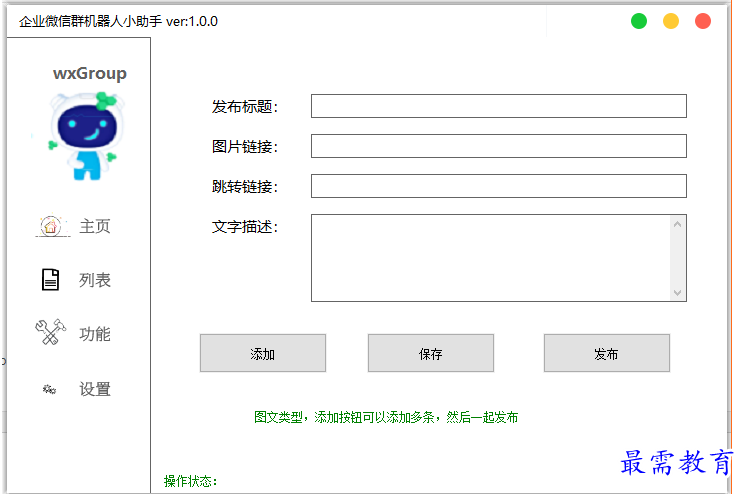742x494 pixels.
Task: Open the 设置 sidebar menu item
Action: (x=95, y=389)
